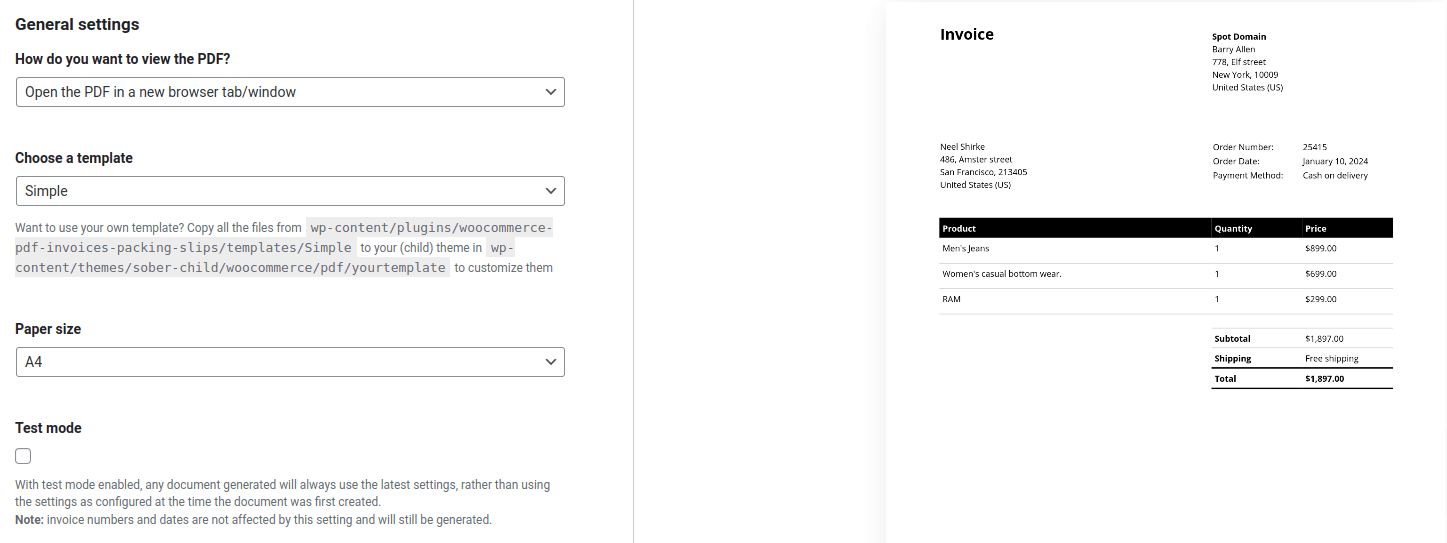Open the Paper size dropdown
The image size is (1447, 543).
pyautogui.click(x=290, y=362)
